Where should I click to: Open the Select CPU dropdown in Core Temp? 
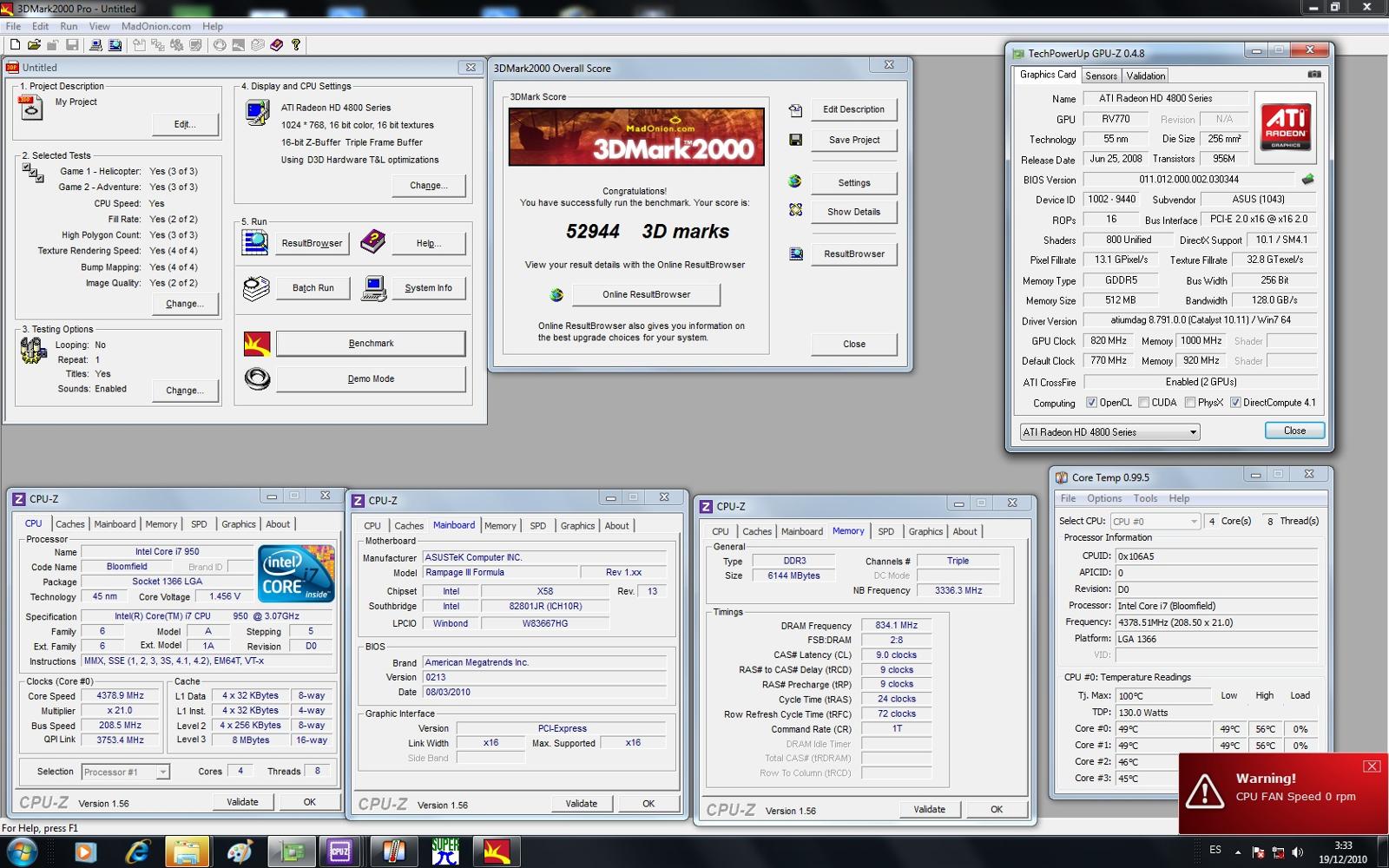[x=1155, y=522]
